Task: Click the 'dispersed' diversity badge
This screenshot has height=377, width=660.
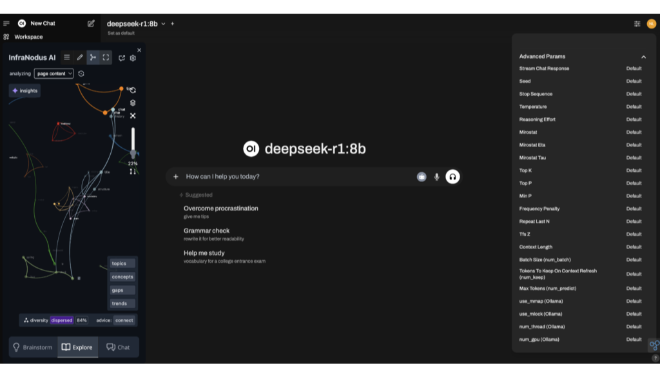Action: (x=61, y=320)
